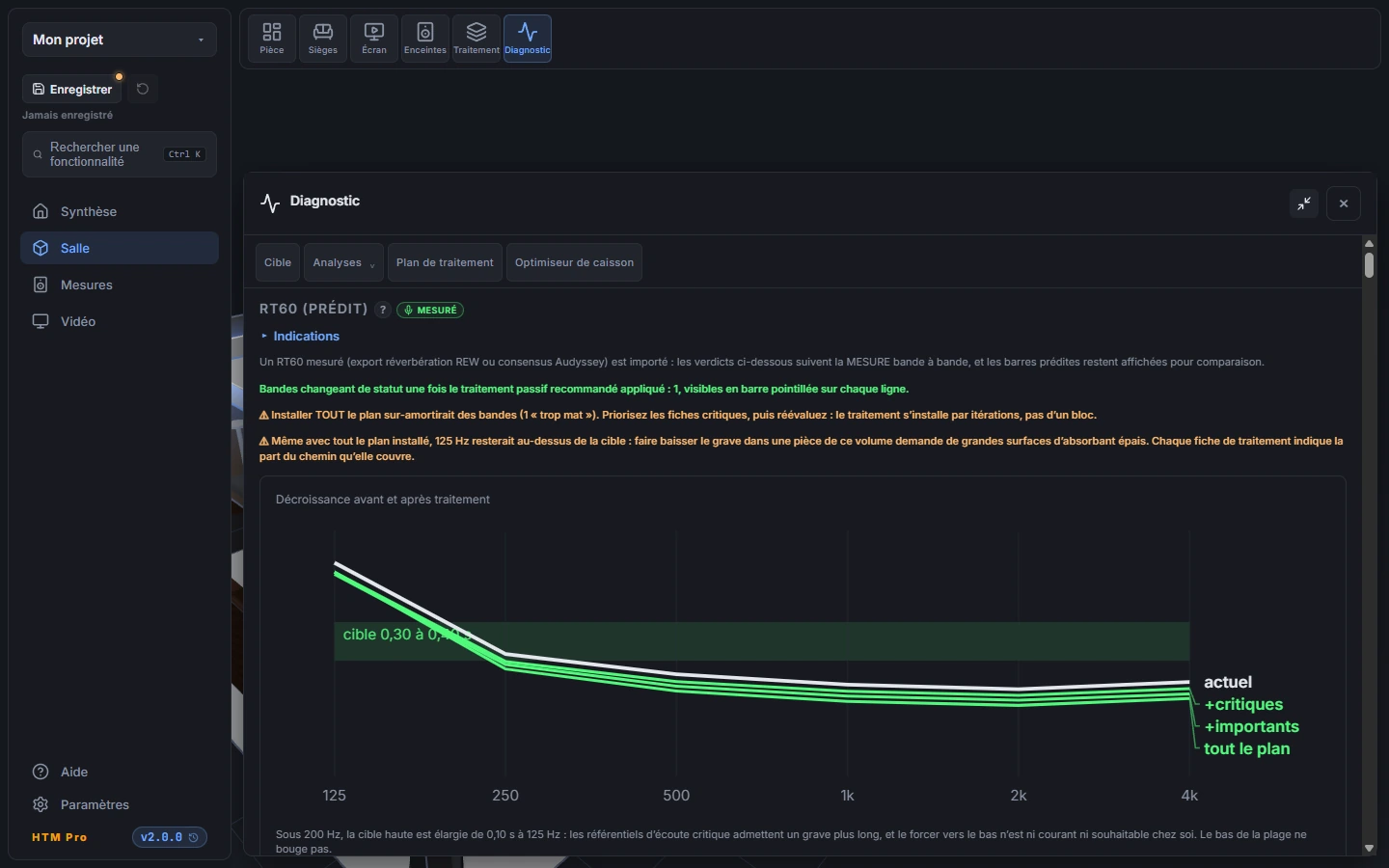Go to Synthèse in sidebar
Viewport: 1389px width, 868px height.
coord(120,211)
